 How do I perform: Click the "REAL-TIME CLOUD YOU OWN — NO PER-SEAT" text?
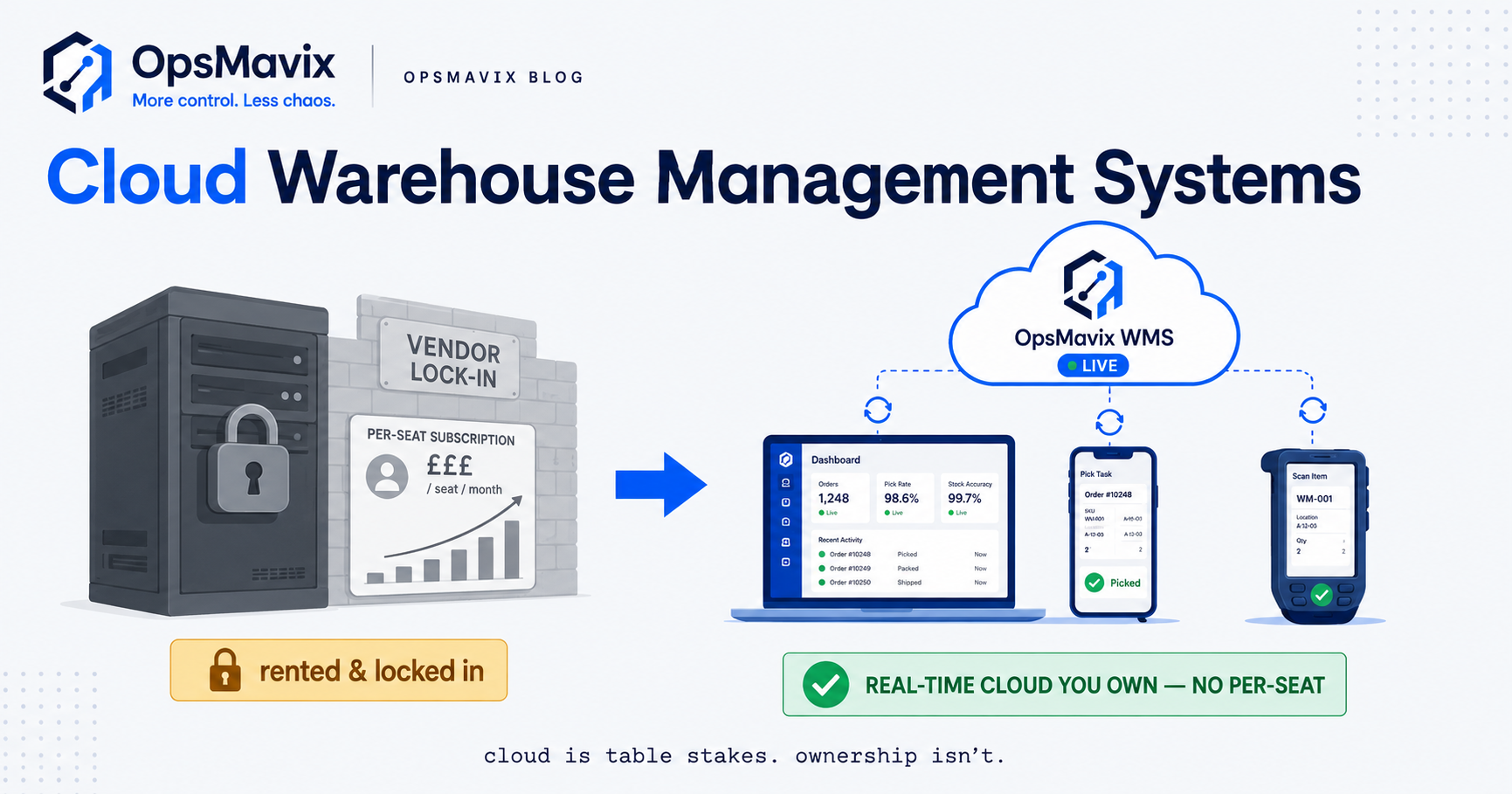tap(1094, 686)
